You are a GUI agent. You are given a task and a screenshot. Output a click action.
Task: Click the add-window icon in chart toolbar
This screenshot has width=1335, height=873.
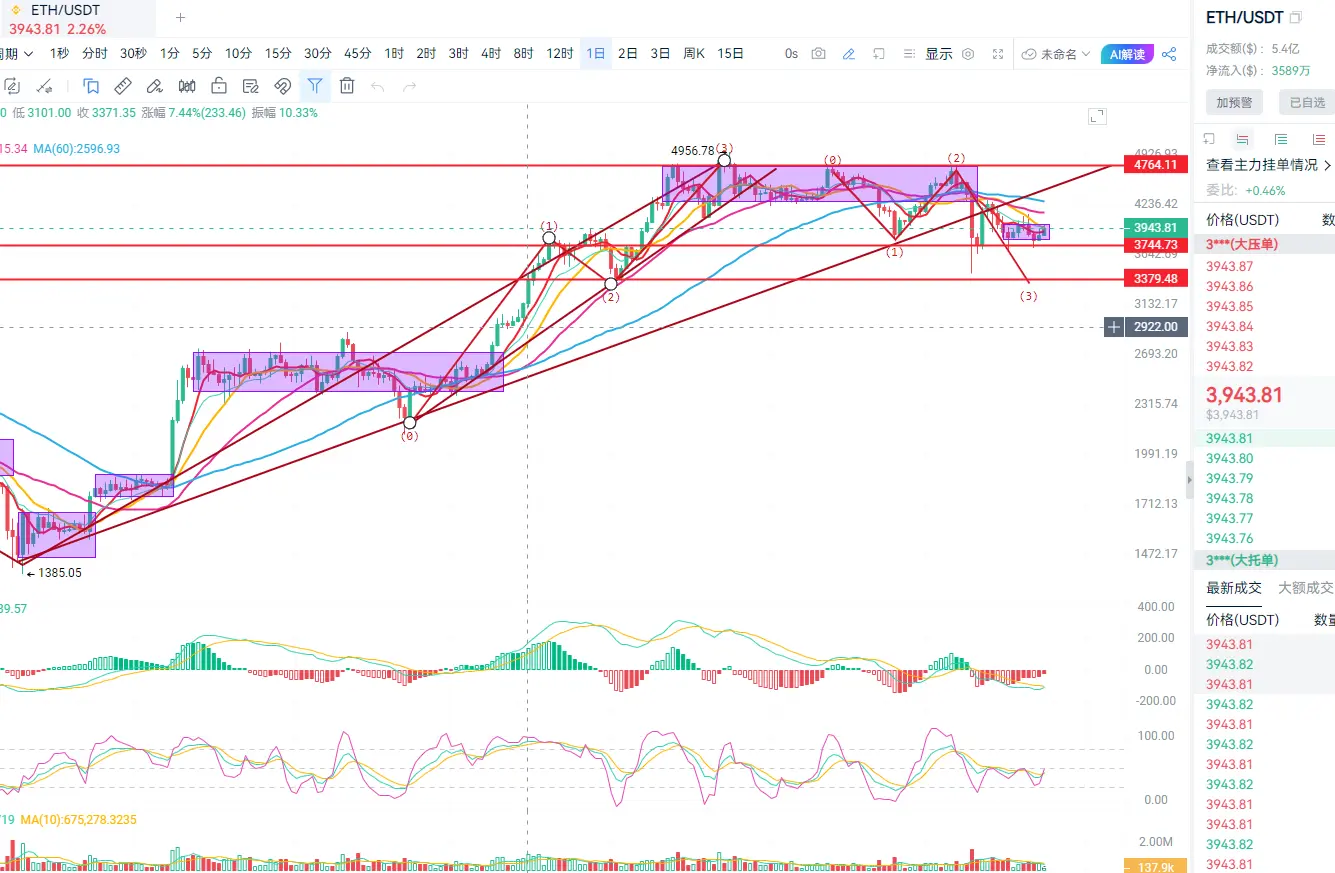click(879, 54)
